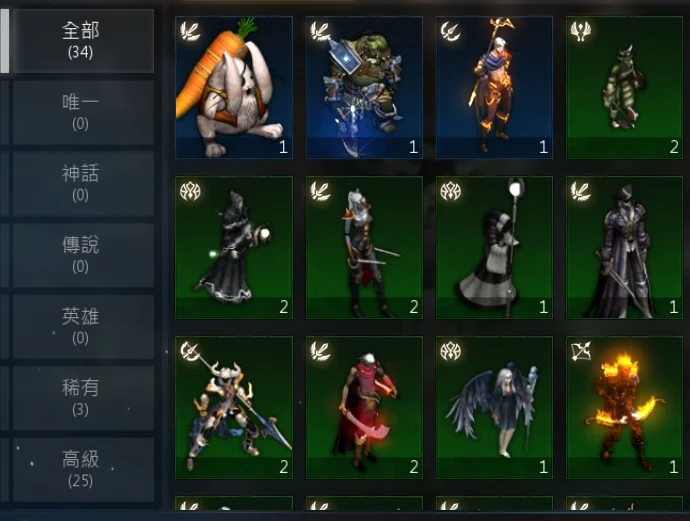Open the horned spear knight card
This screenshot has height=521, width=690.
tap(234, 407)
